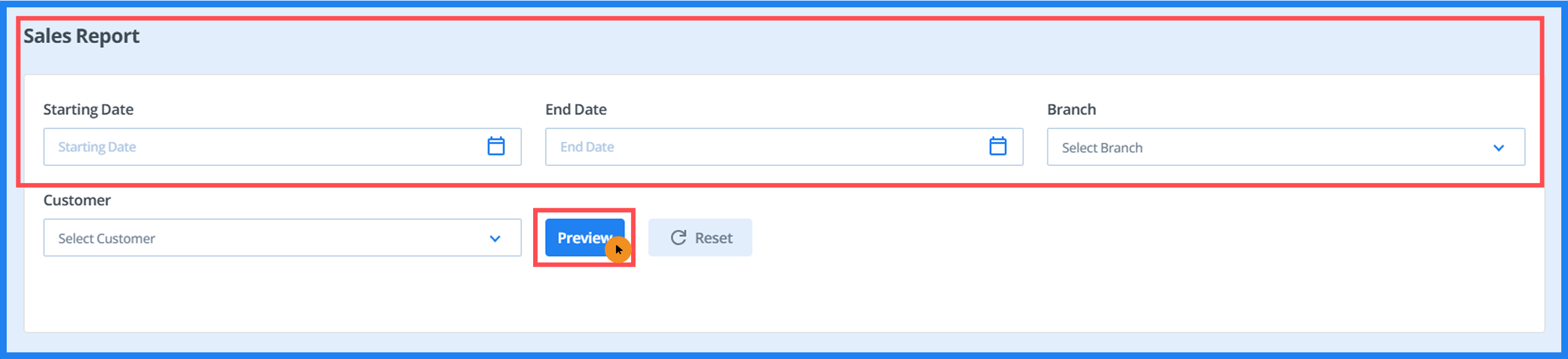Click the 'Select Customer' placeholder text
This screenshot has height=359, width=1568.
tap(106, 239)
